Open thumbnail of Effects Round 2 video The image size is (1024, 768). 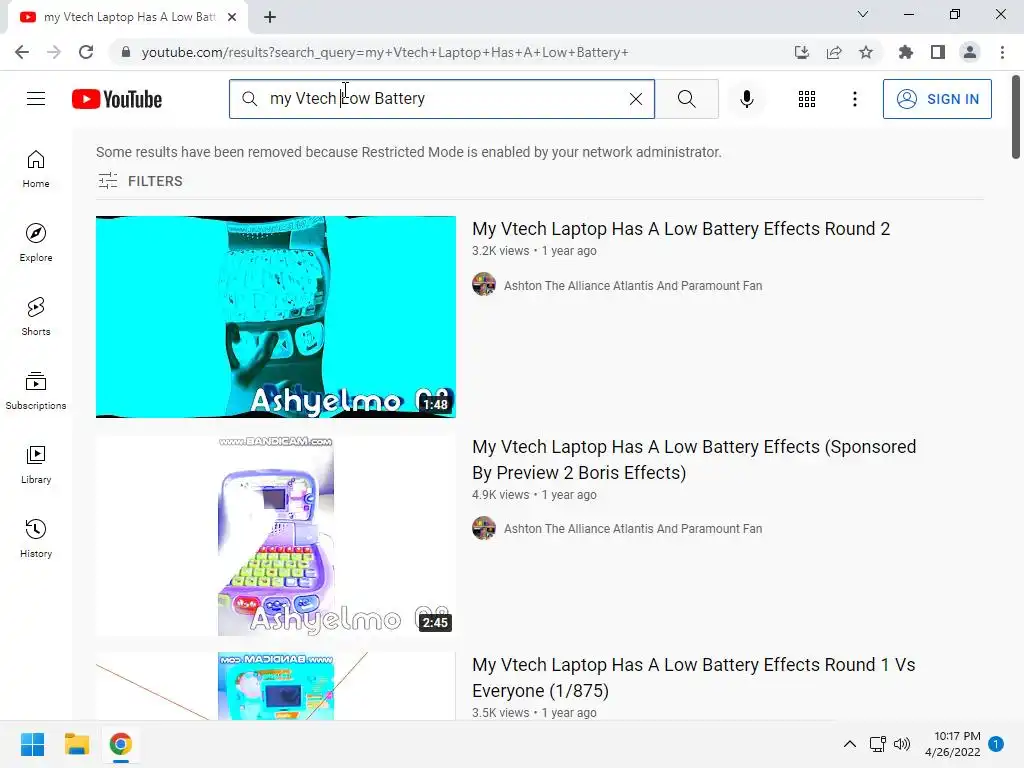tap(276, 317)
